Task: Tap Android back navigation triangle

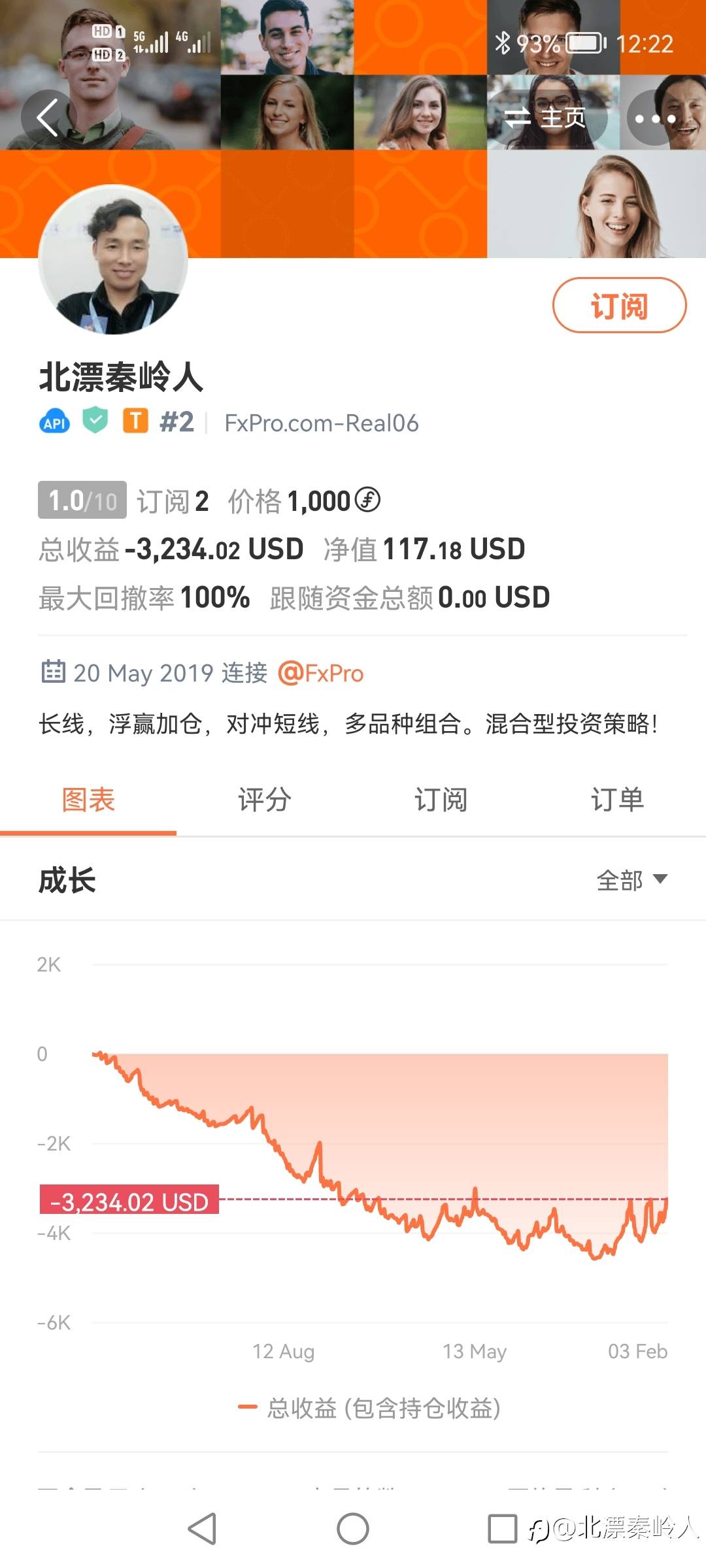Action: 202,1529
